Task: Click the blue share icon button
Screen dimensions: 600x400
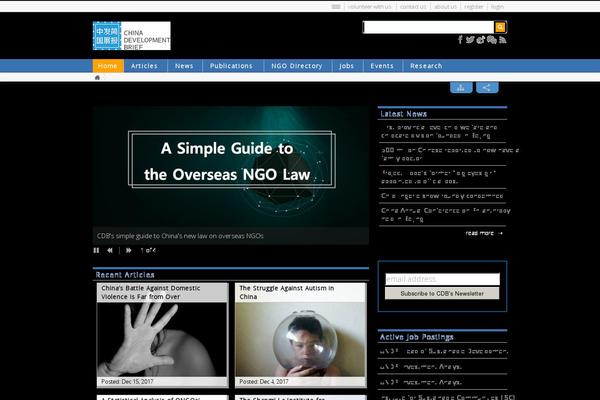Action: pos(487,88)
